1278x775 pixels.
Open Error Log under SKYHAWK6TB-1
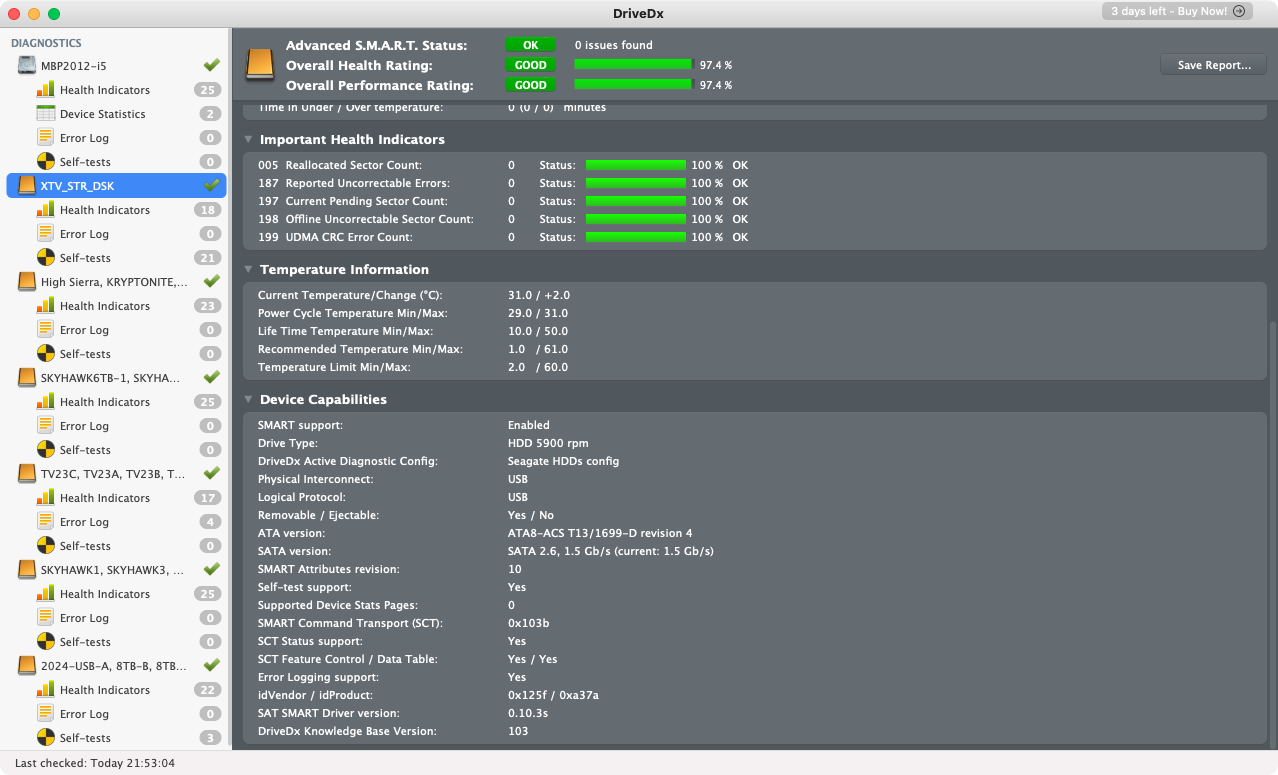tap(84, 426)
